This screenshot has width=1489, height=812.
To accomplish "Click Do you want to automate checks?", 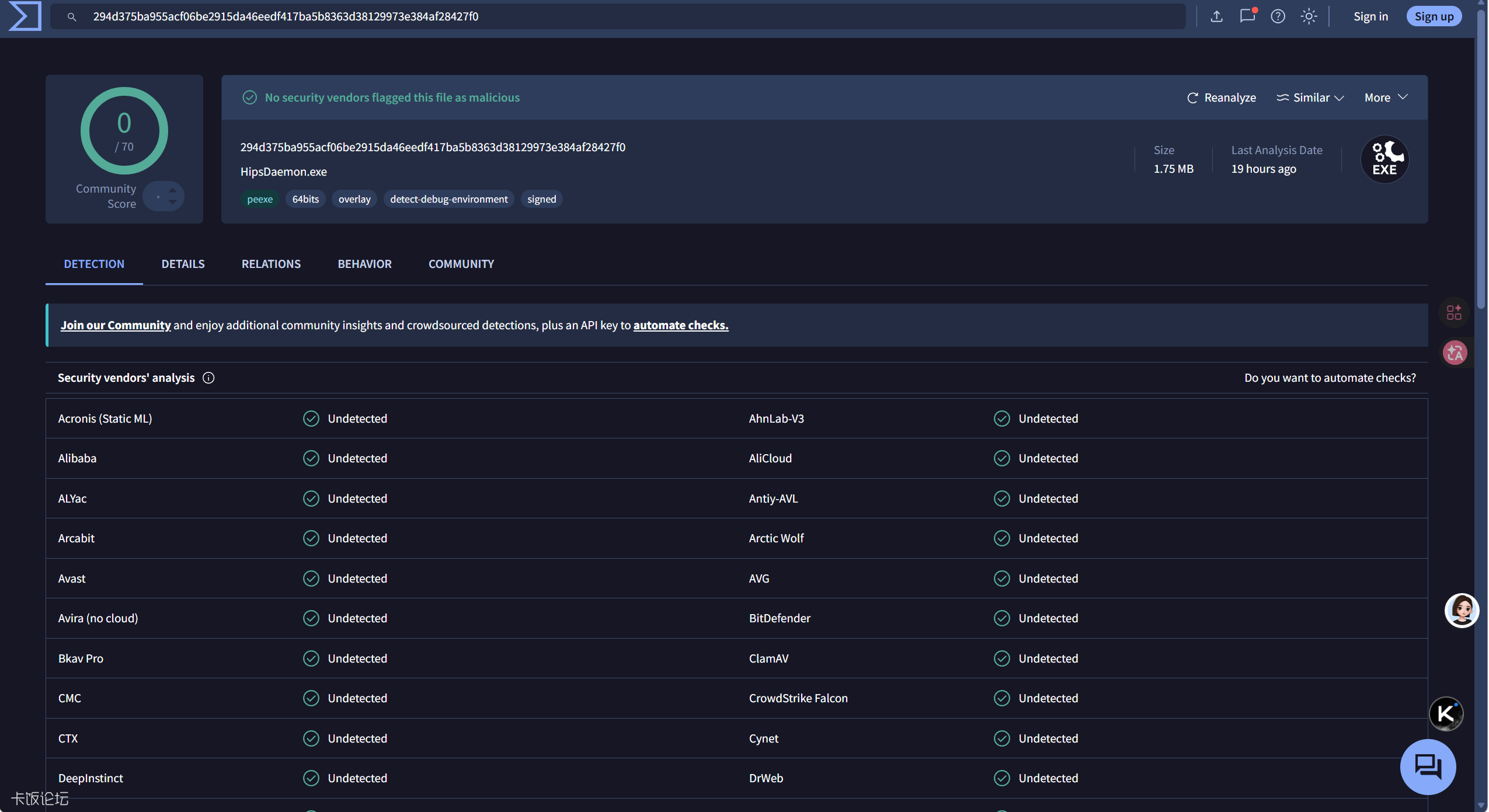I will pos(1330,378).
